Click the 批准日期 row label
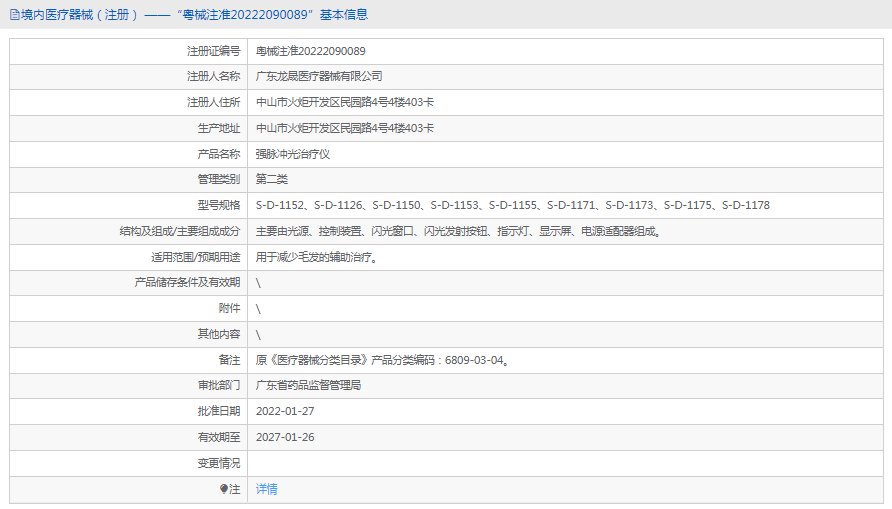Viewport: 892px width, 509px height. click(219, 411)
